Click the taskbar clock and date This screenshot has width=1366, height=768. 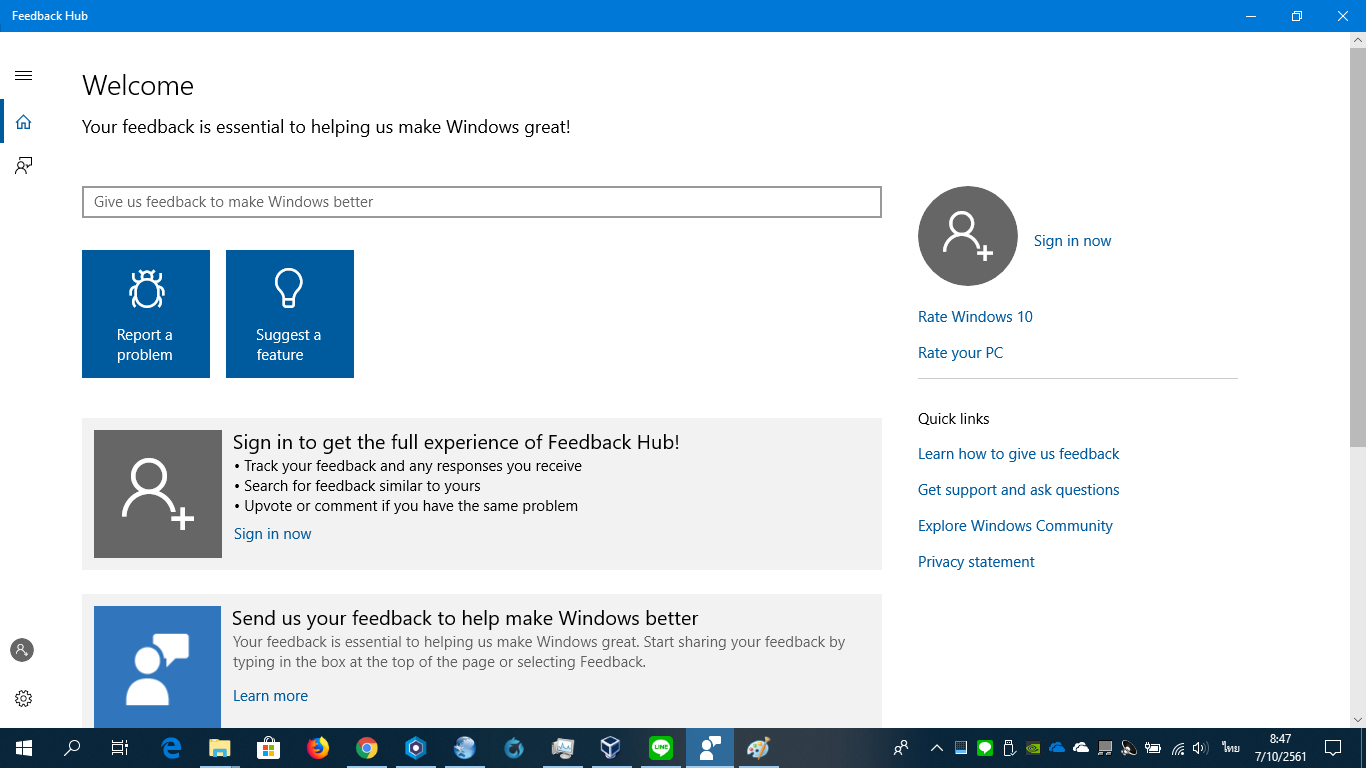click(1280, 748)
